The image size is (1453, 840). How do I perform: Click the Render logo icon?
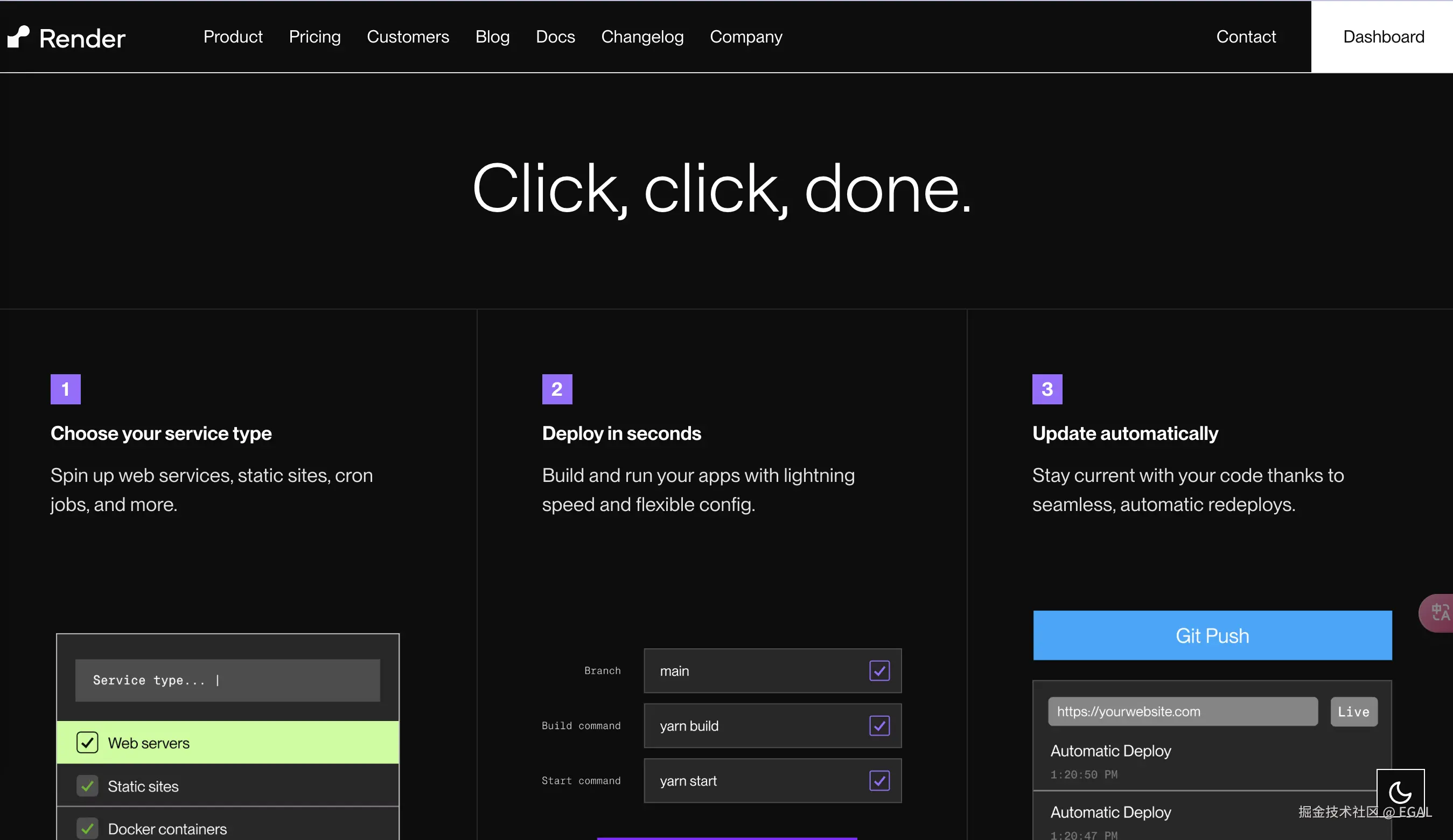point(18,37)
